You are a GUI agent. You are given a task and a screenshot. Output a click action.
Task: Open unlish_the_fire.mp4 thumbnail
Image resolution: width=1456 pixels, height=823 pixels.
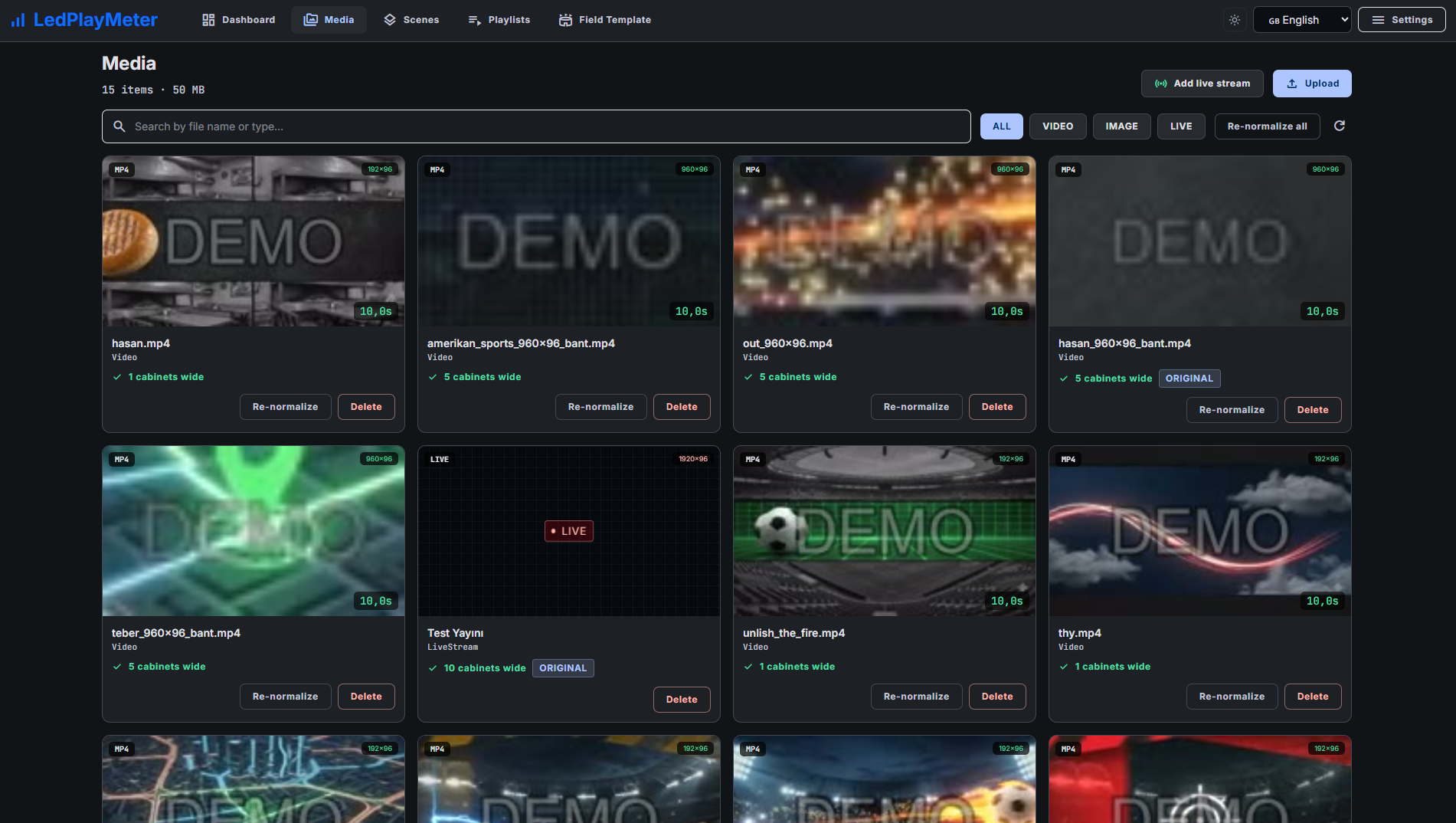pos(885,531)
